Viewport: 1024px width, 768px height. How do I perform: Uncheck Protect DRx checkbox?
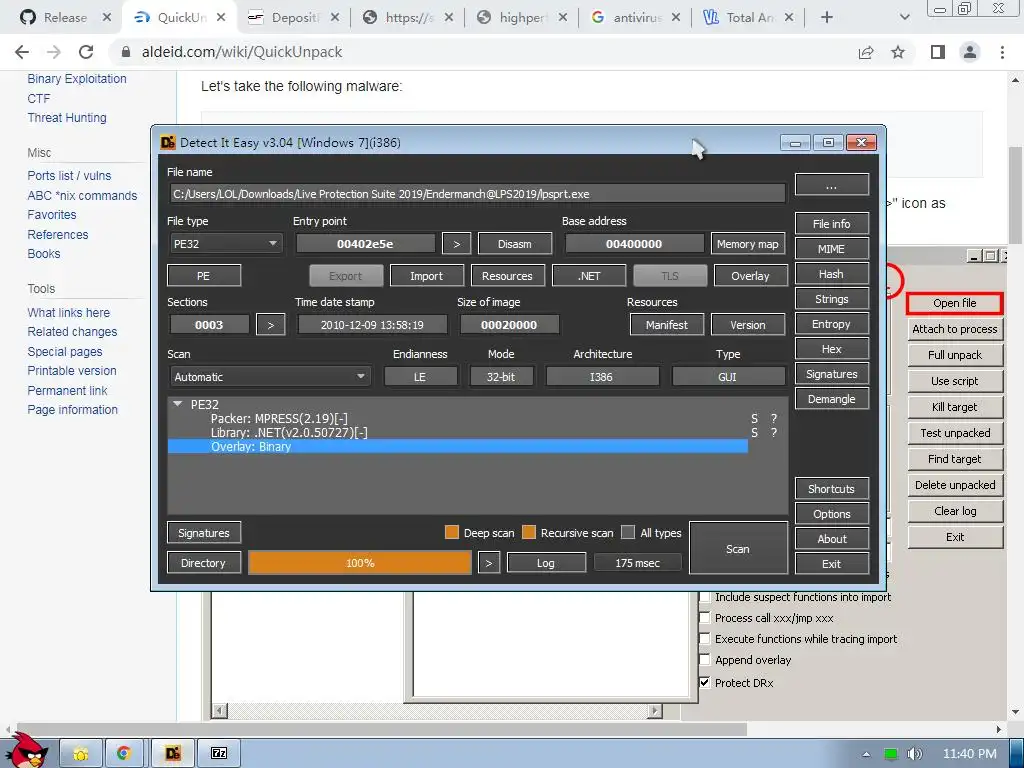pyautogui.click(x=705, y=682)
